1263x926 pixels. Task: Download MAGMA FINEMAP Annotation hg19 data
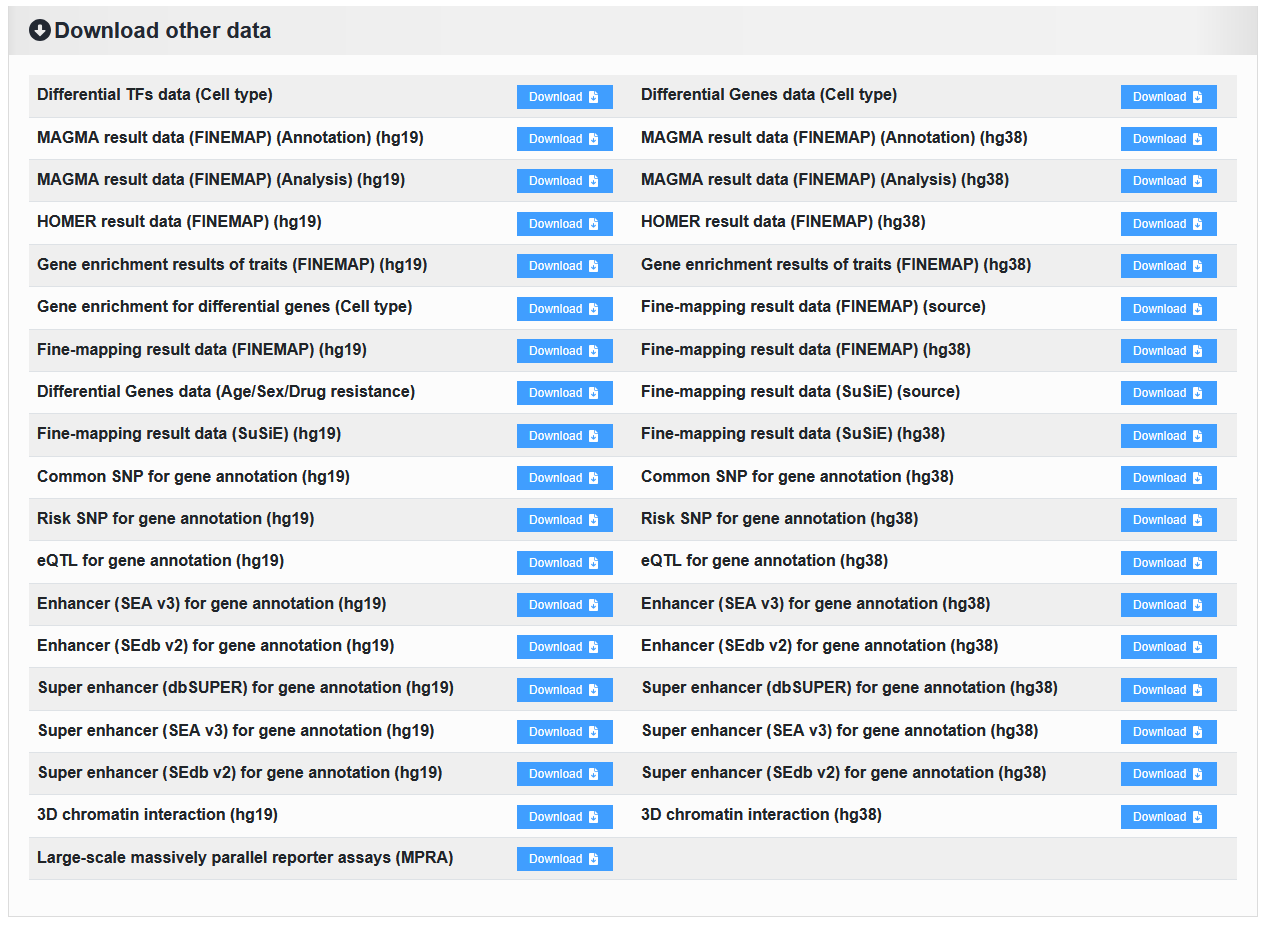click(x=565, y=139)
